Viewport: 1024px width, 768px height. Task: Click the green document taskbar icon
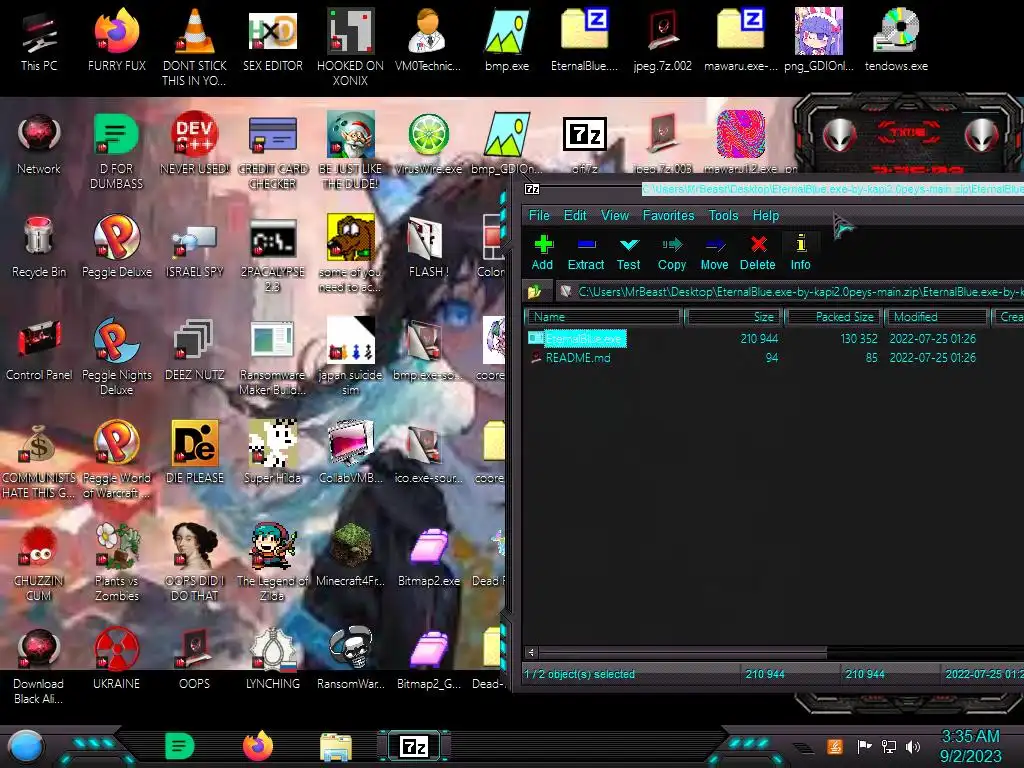tap(180, 746)
